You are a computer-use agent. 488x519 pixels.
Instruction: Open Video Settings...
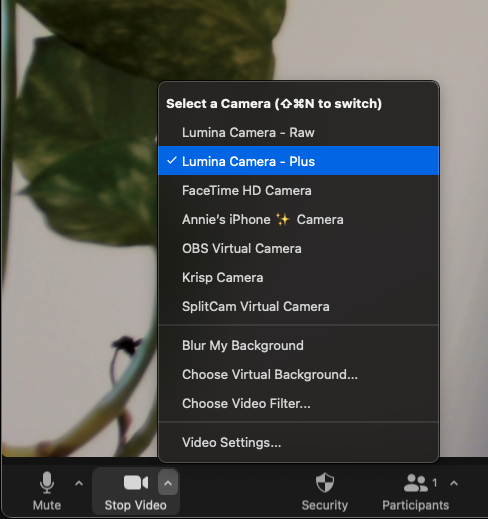click(299, 442)
